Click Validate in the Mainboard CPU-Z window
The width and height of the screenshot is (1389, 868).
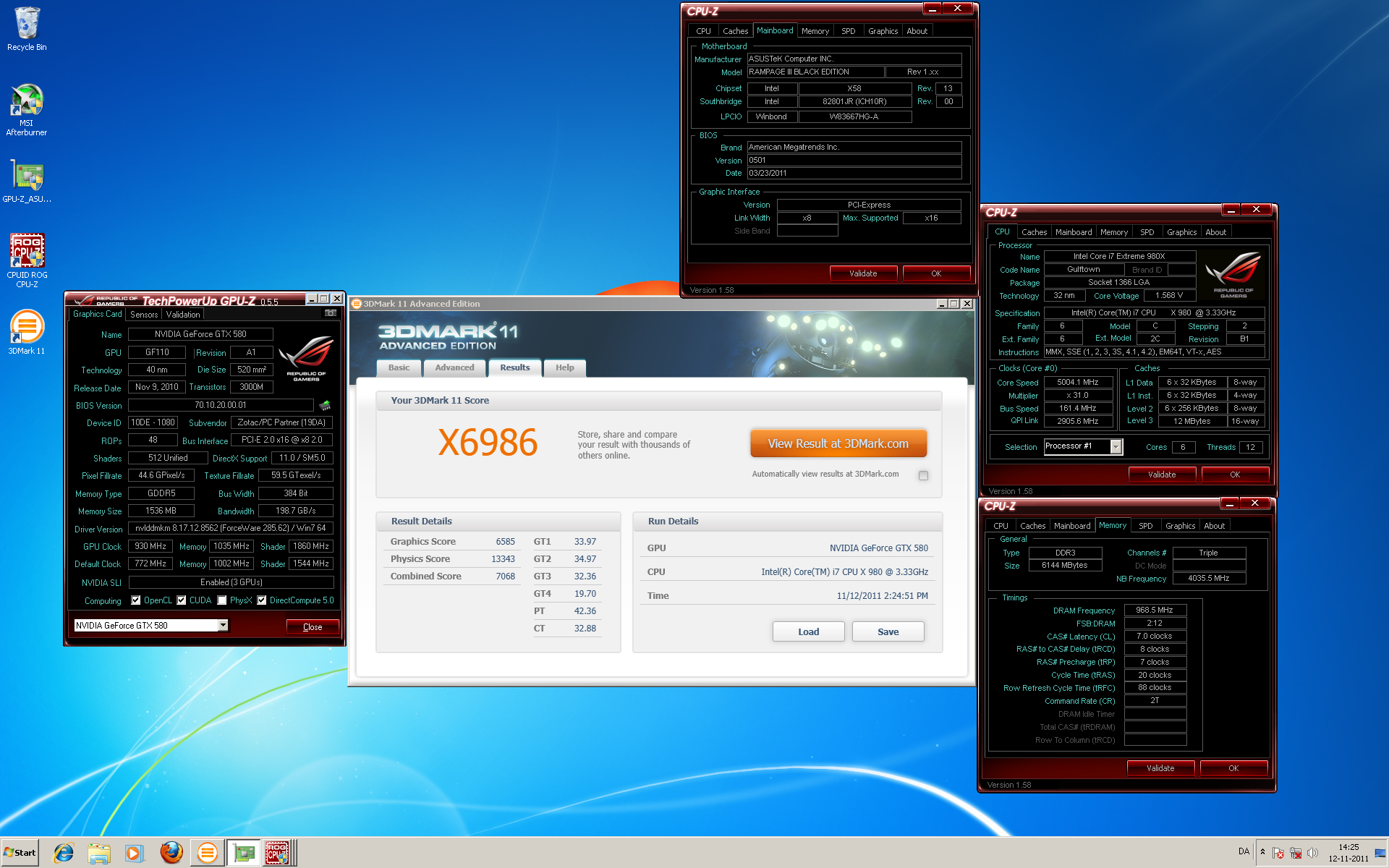click(x=863, y=273)
